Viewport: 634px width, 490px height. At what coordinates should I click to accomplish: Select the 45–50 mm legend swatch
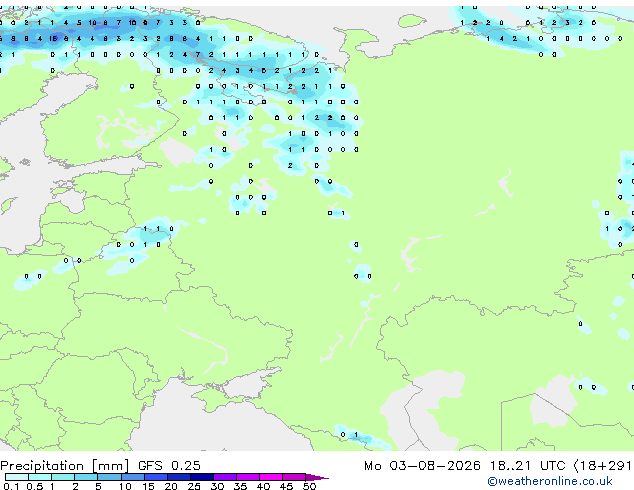tap(294, 477)
